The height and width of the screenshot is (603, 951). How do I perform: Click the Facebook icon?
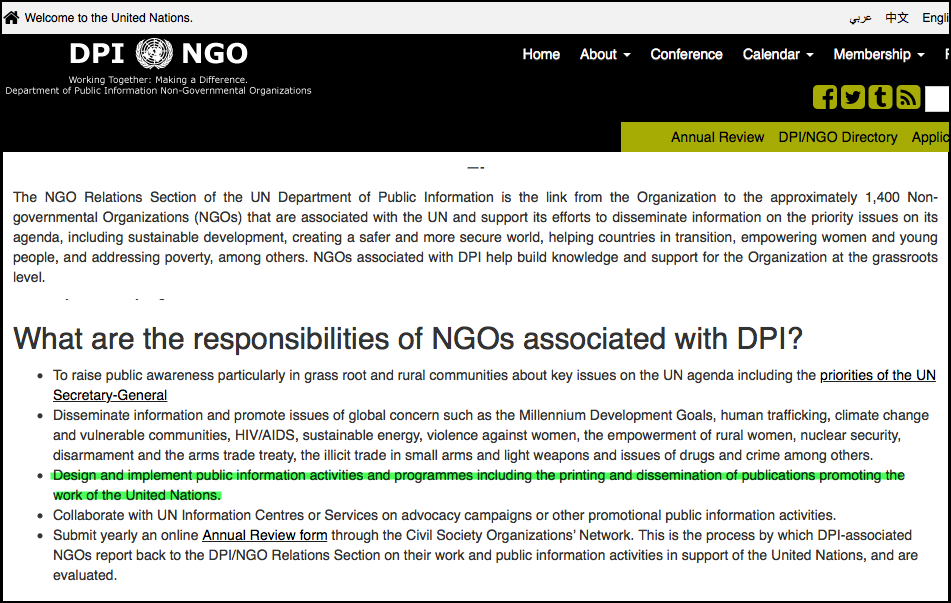tap(825, 97)
